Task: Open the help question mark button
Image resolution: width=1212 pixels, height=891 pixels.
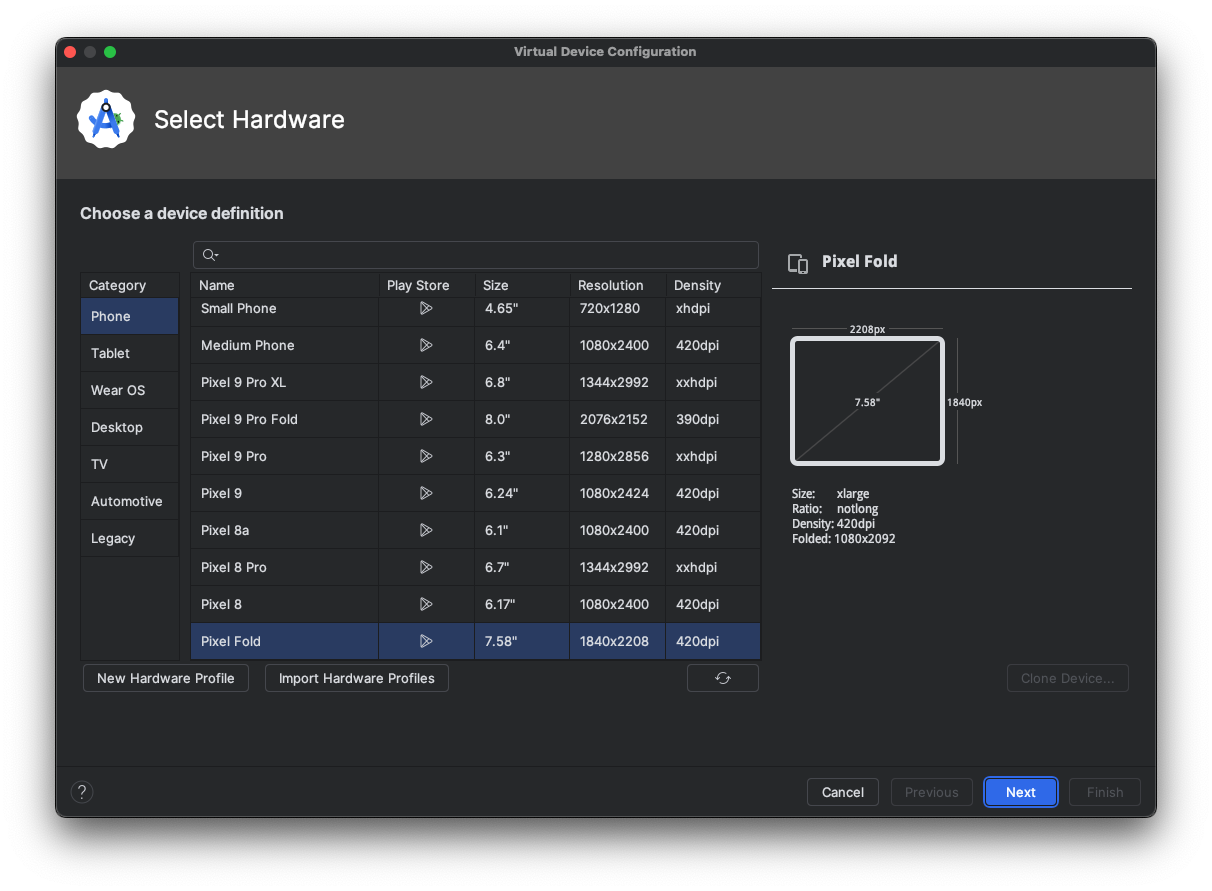Action: [x=82, y=792]
